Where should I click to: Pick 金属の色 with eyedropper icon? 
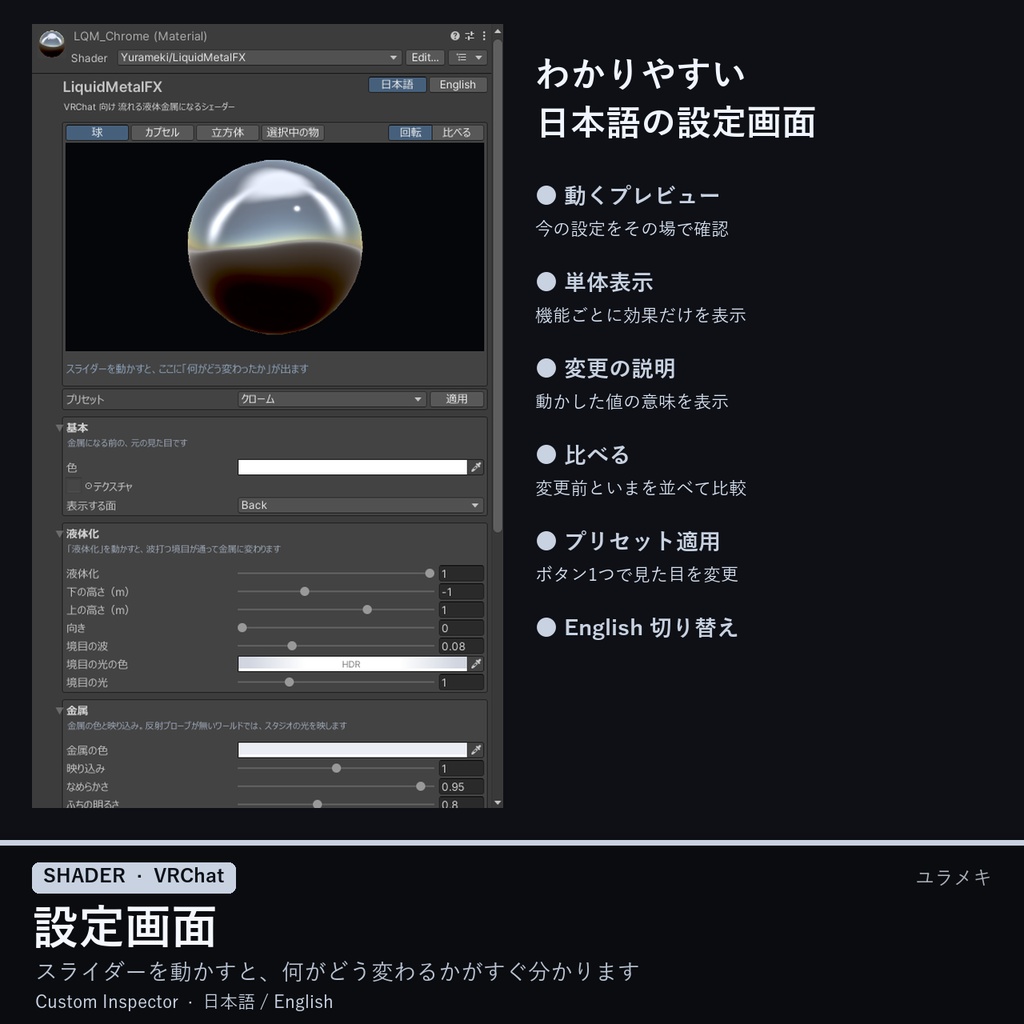click(477, 750)
